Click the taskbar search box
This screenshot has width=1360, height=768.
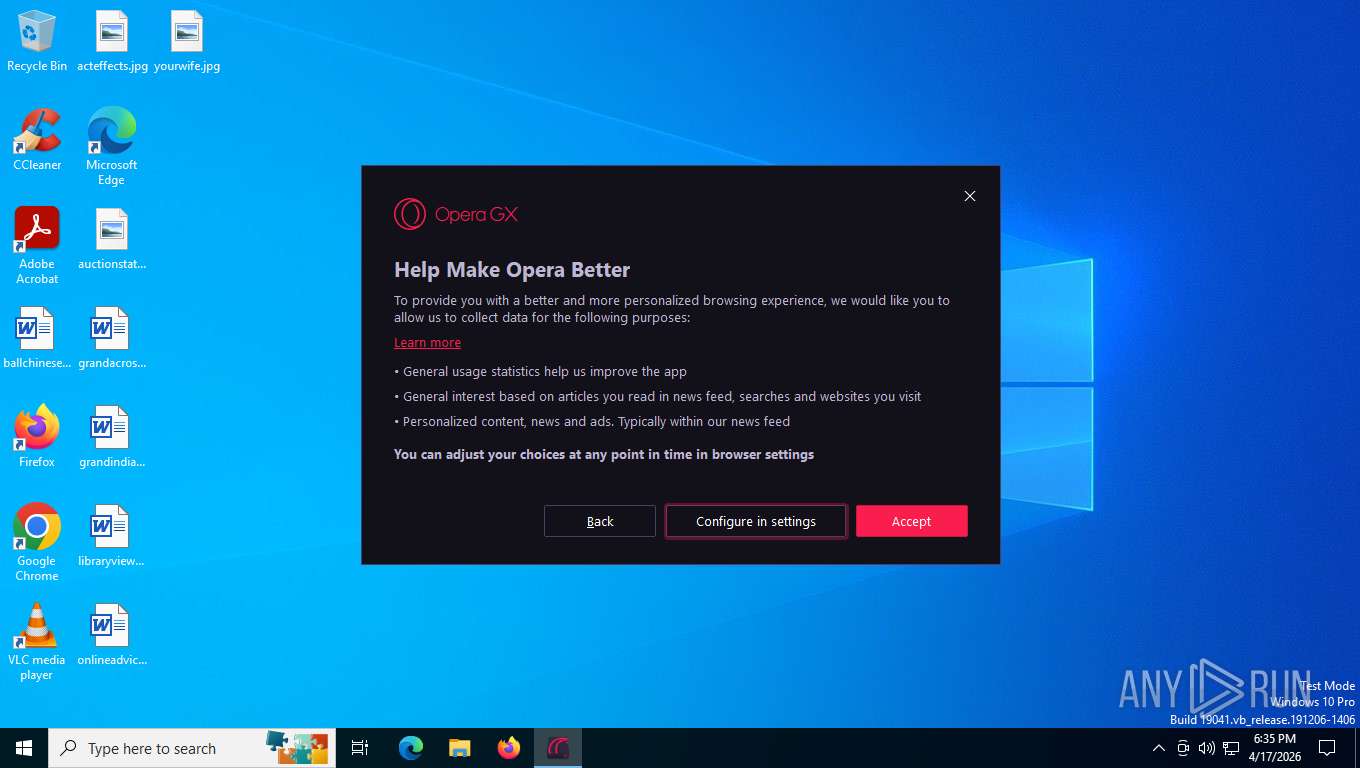(192, 748)
